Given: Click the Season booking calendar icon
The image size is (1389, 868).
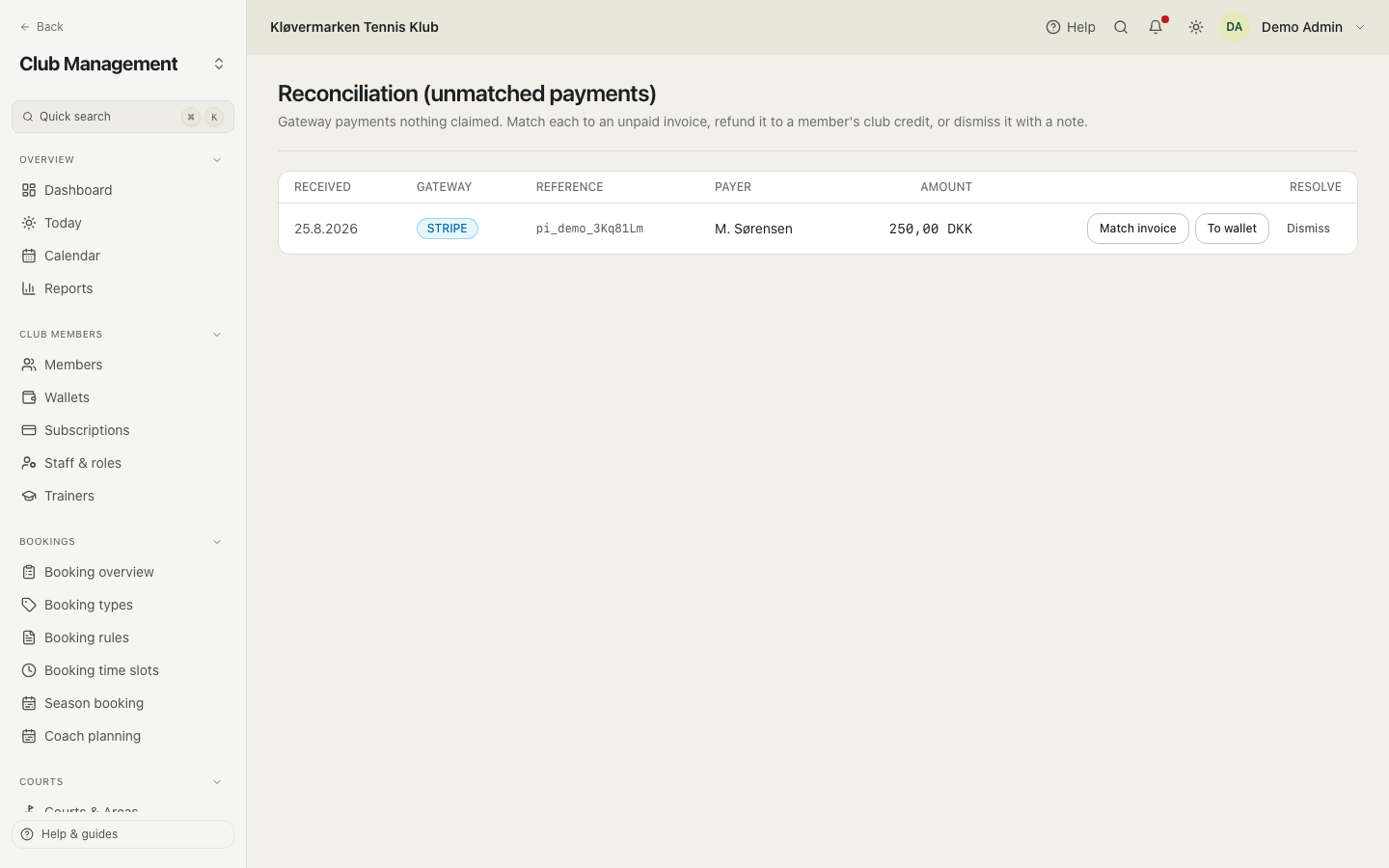Looking at the screenshot, I should (29, 703).
